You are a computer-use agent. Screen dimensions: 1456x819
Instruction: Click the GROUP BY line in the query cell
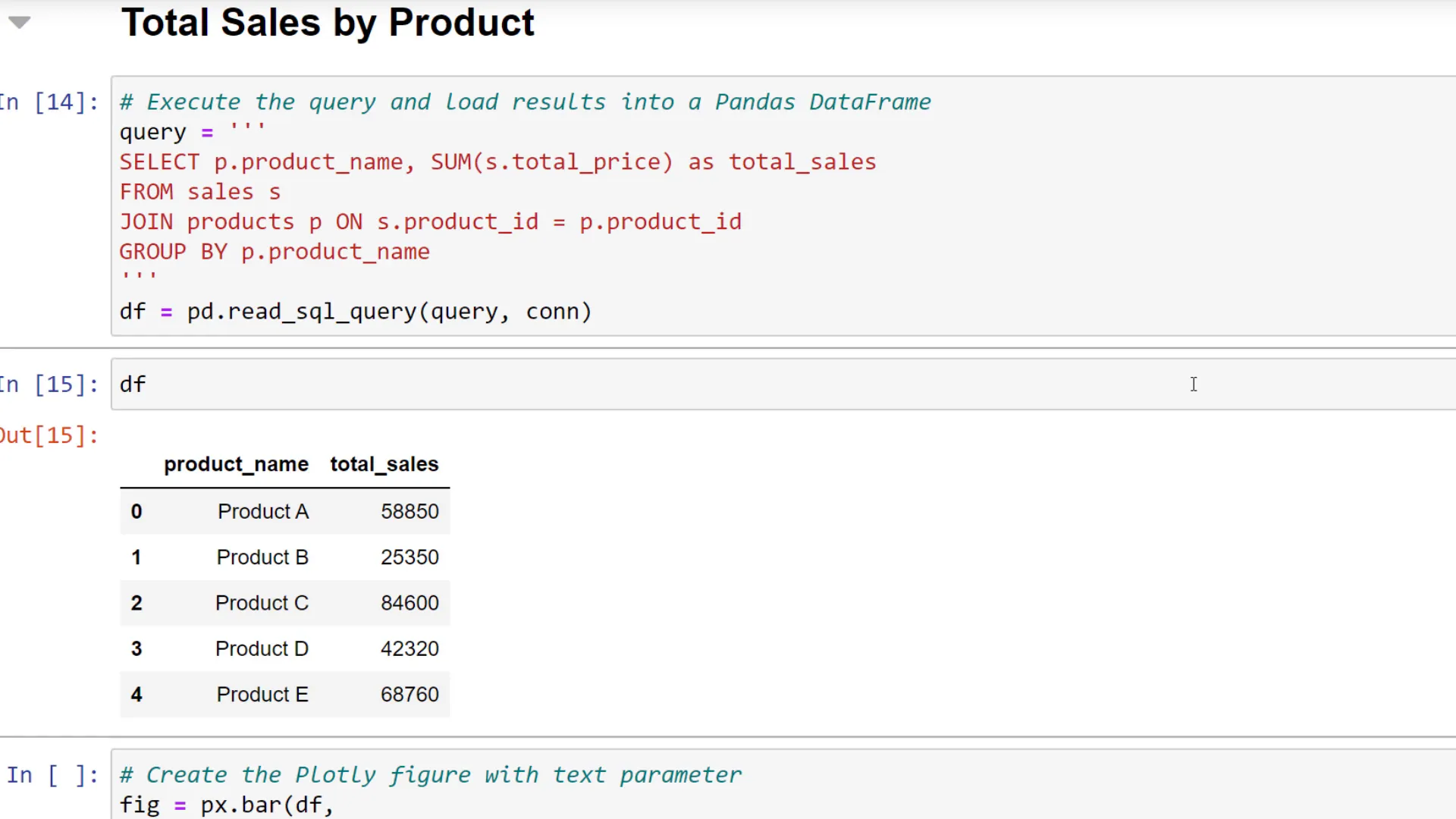pos(275,252)
